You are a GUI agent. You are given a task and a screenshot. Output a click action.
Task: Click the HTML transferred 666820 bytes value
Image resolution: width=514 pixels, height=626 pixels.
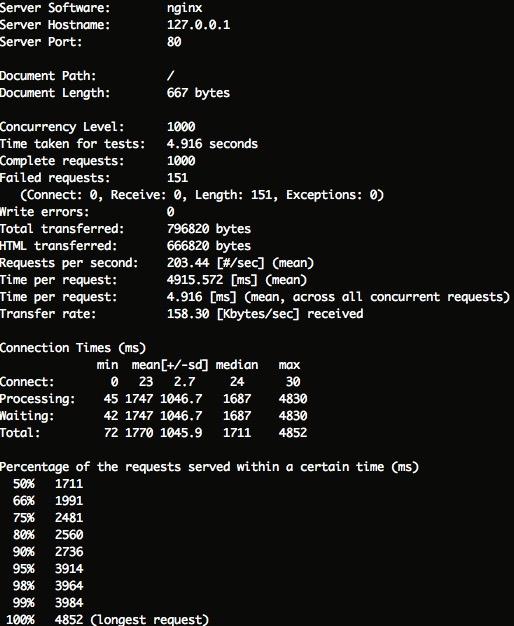pyautogui.click(x=209, y=246)
